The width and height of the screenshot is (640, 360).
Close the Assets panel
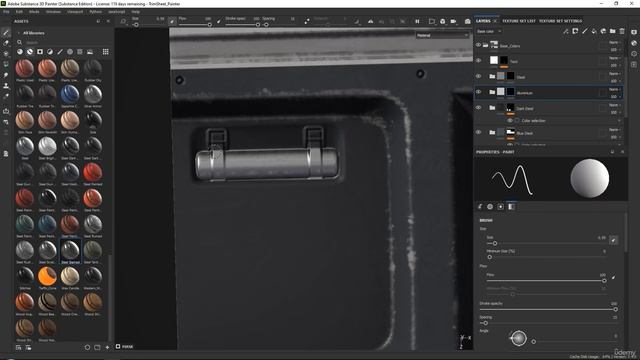point(108,21)
